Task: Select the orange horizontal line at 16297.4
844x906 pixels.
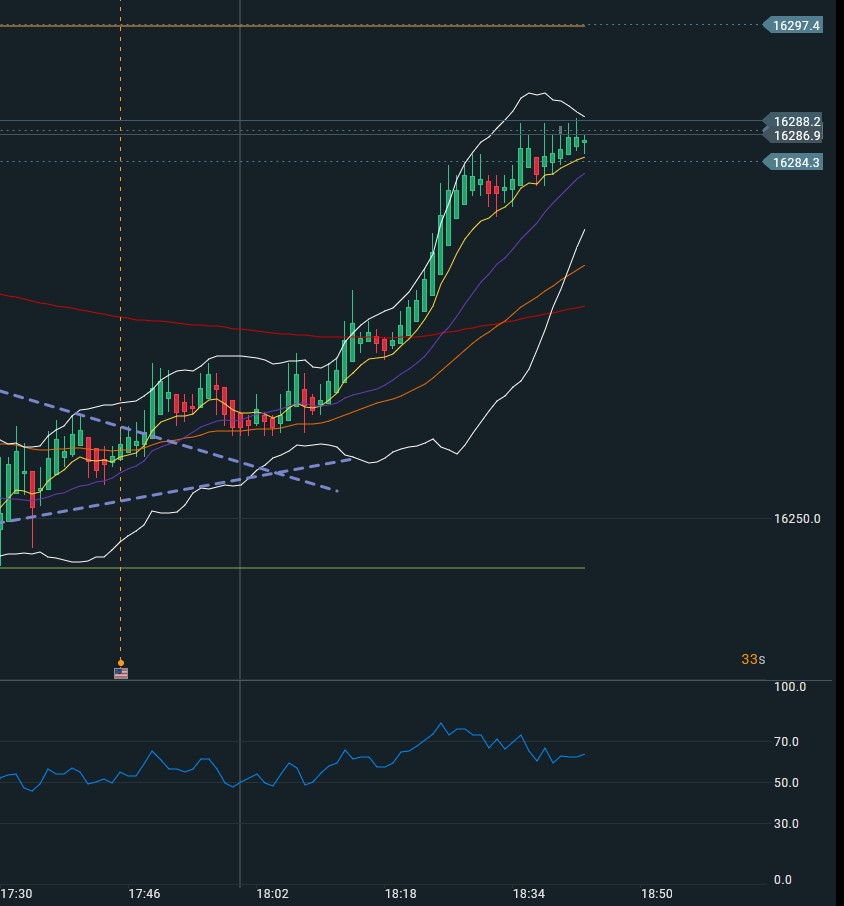Action: (300, 26)
